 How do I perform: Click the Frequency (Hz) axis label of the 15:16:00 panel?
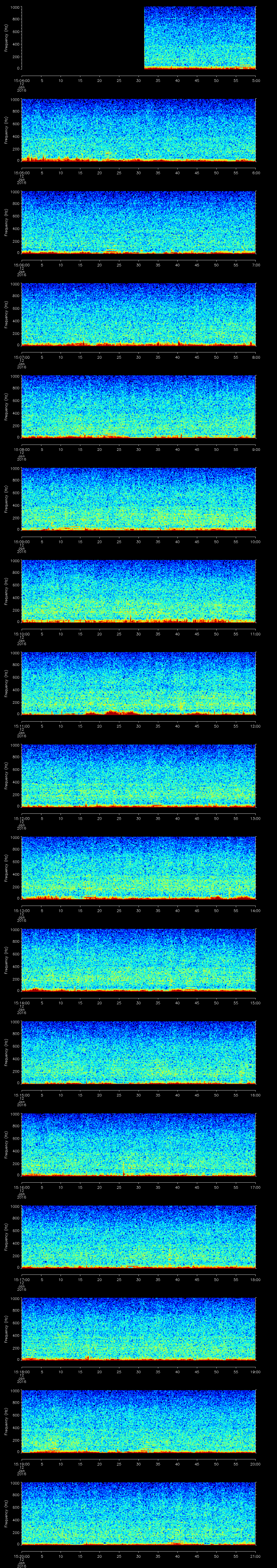[x=6, y=1145]
